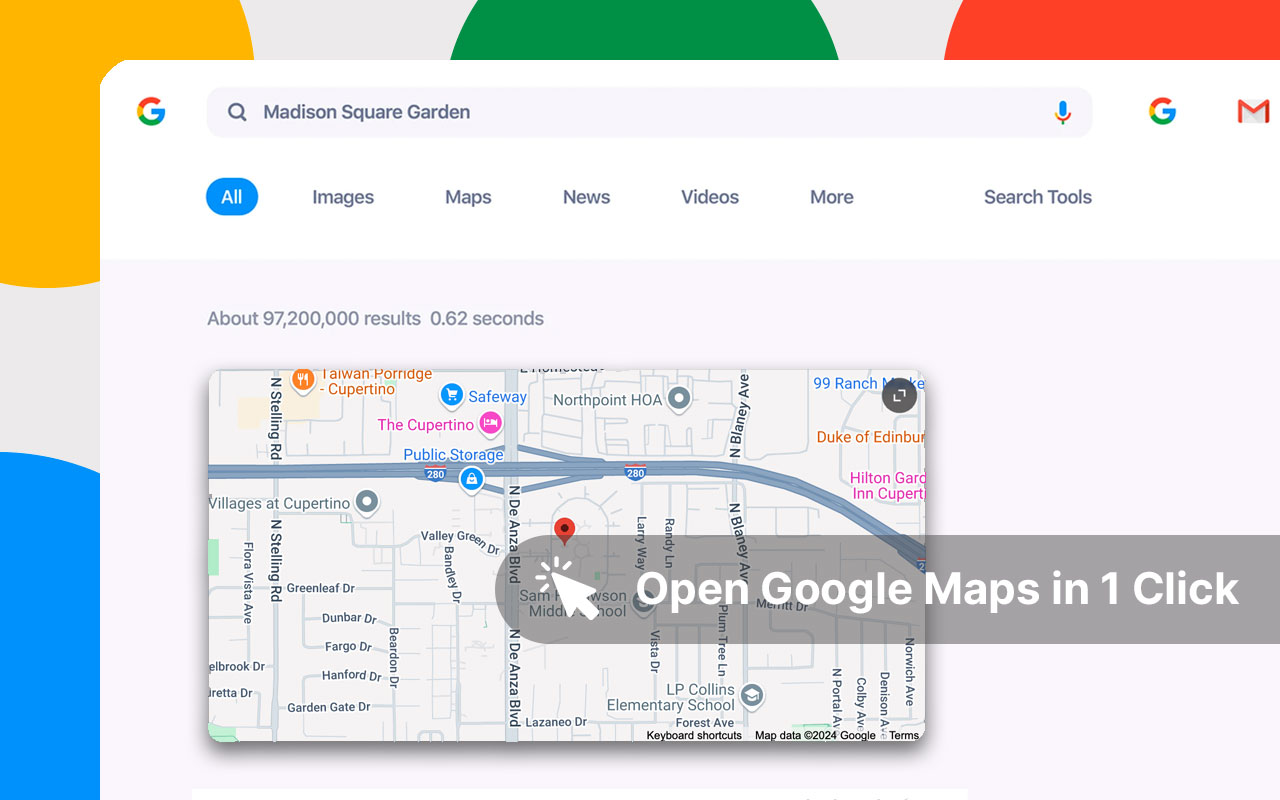Viewport: 1280px width, 800px height.
Task: Select the red destination pin on the map
Action: 565,531
